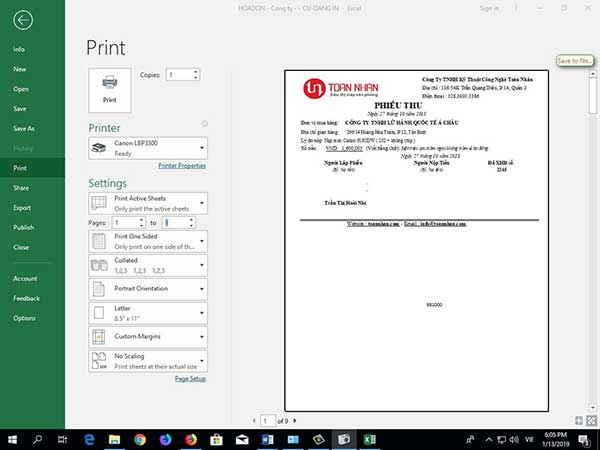The width and height of the screenshot is (600, 450).
Task: Select Save As in the sidebar
Action: click(24, 129)
